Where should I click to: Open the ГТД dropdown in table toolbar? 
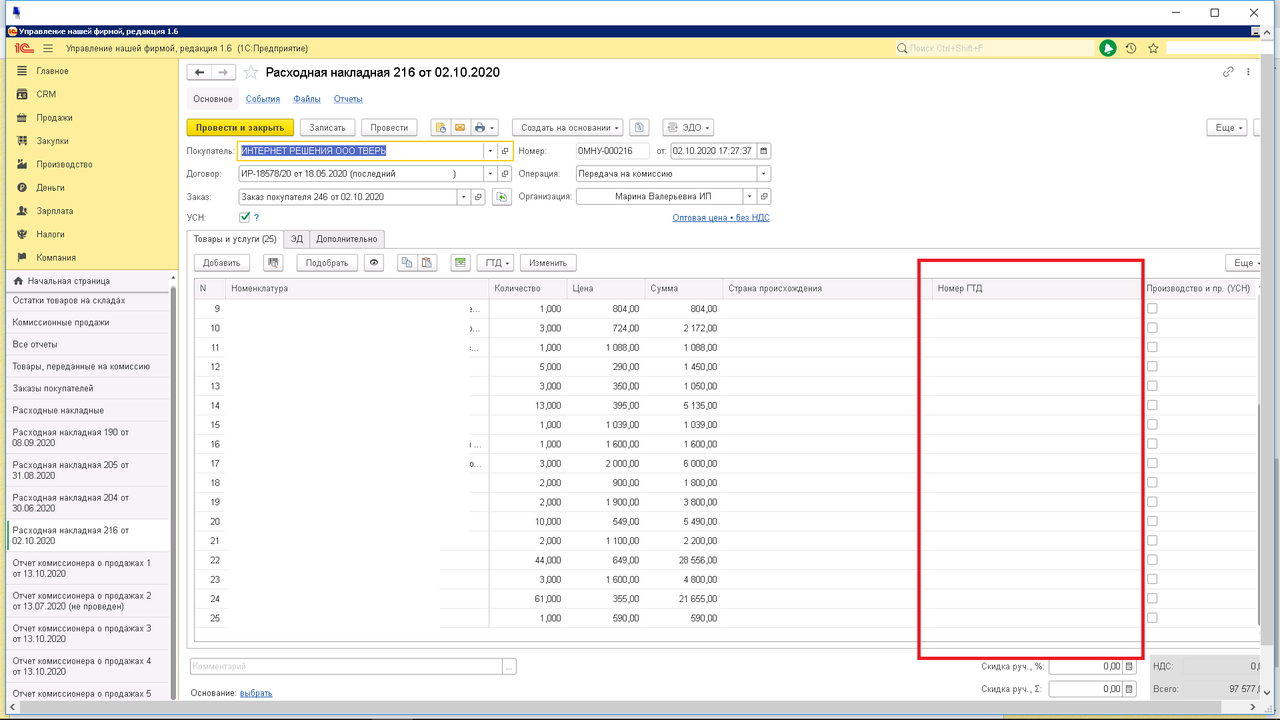click(495, 262)
